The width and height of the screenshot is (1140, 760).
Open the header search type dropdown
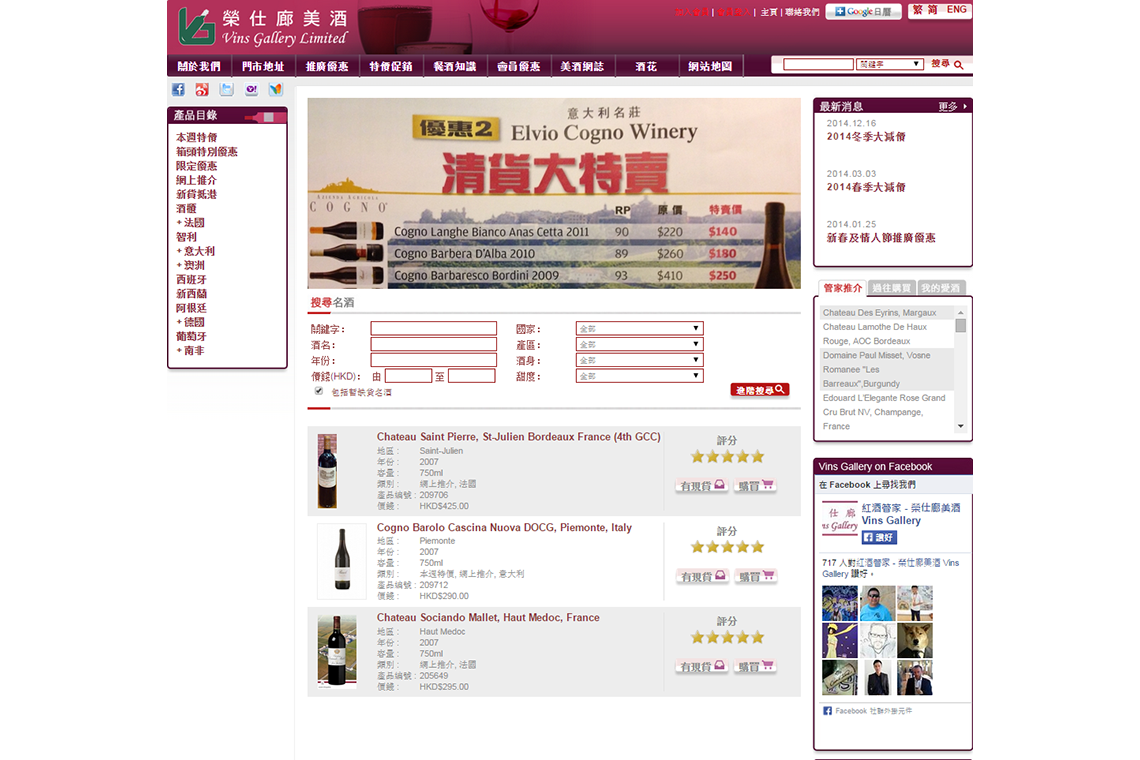pyautogui.click(x=890, y=64)
